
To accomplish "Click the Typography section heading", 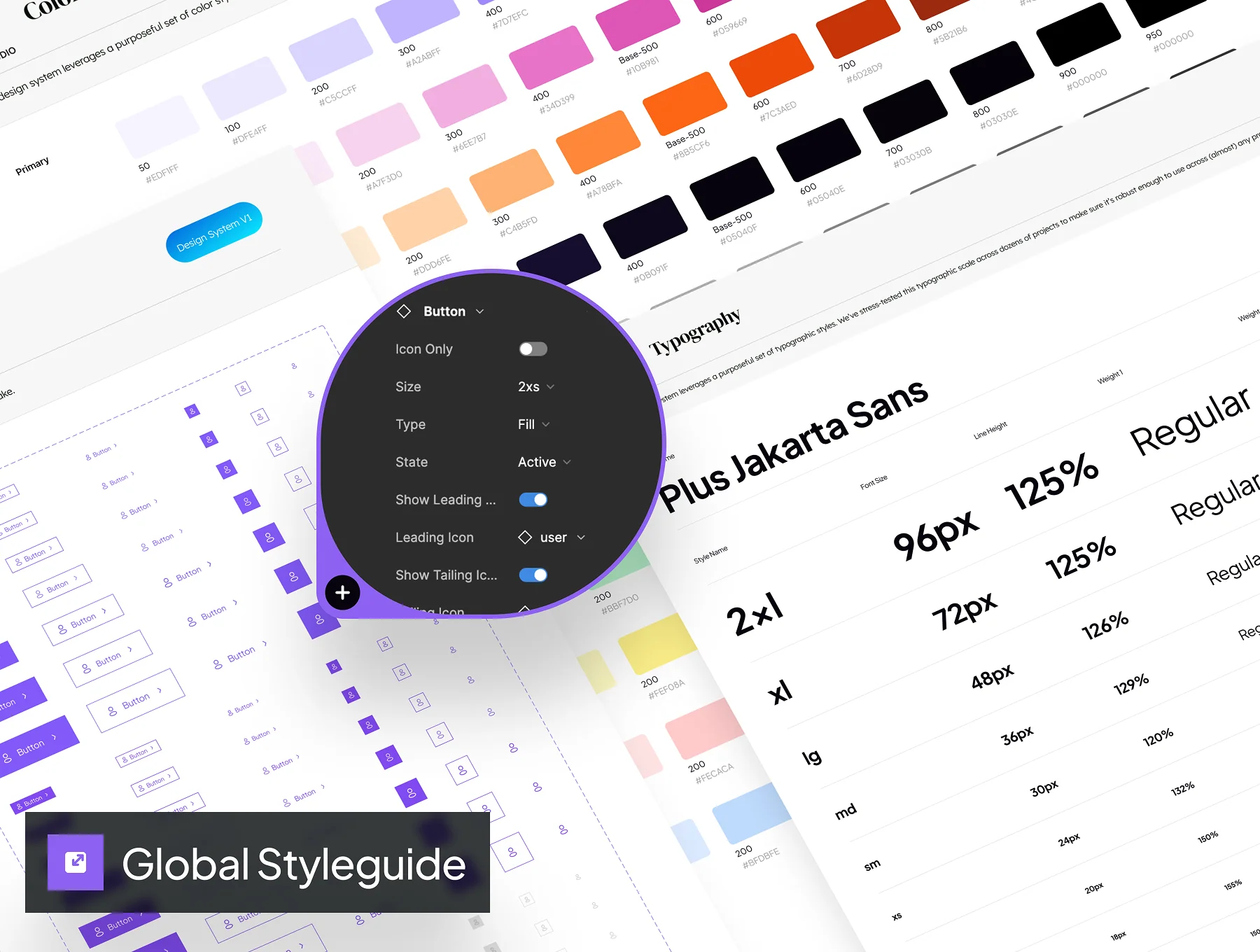I will (695, 332).
